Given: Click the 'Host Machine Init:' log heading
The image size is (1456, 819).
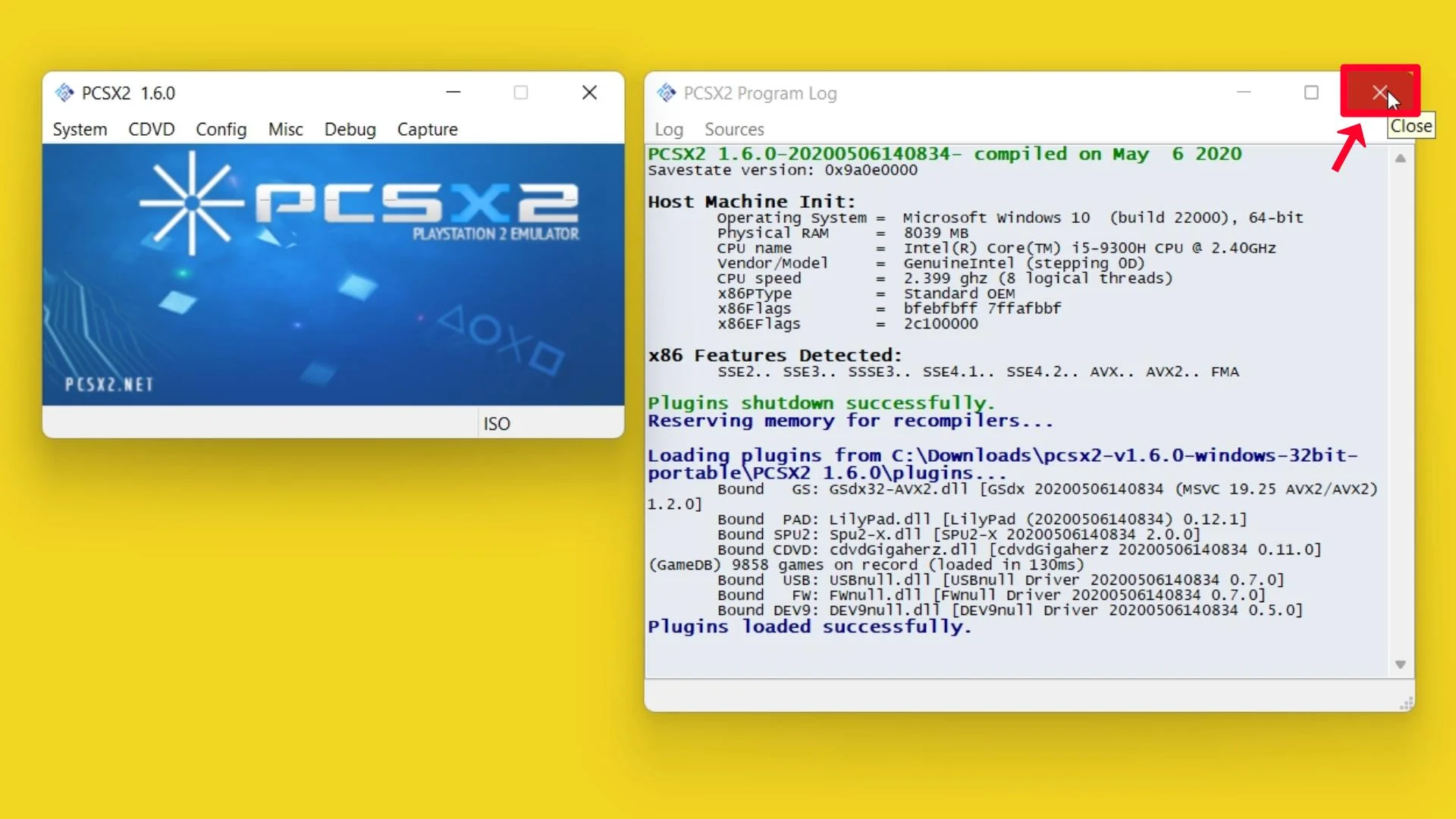Looking at the screenshot, I should (752, 202).
